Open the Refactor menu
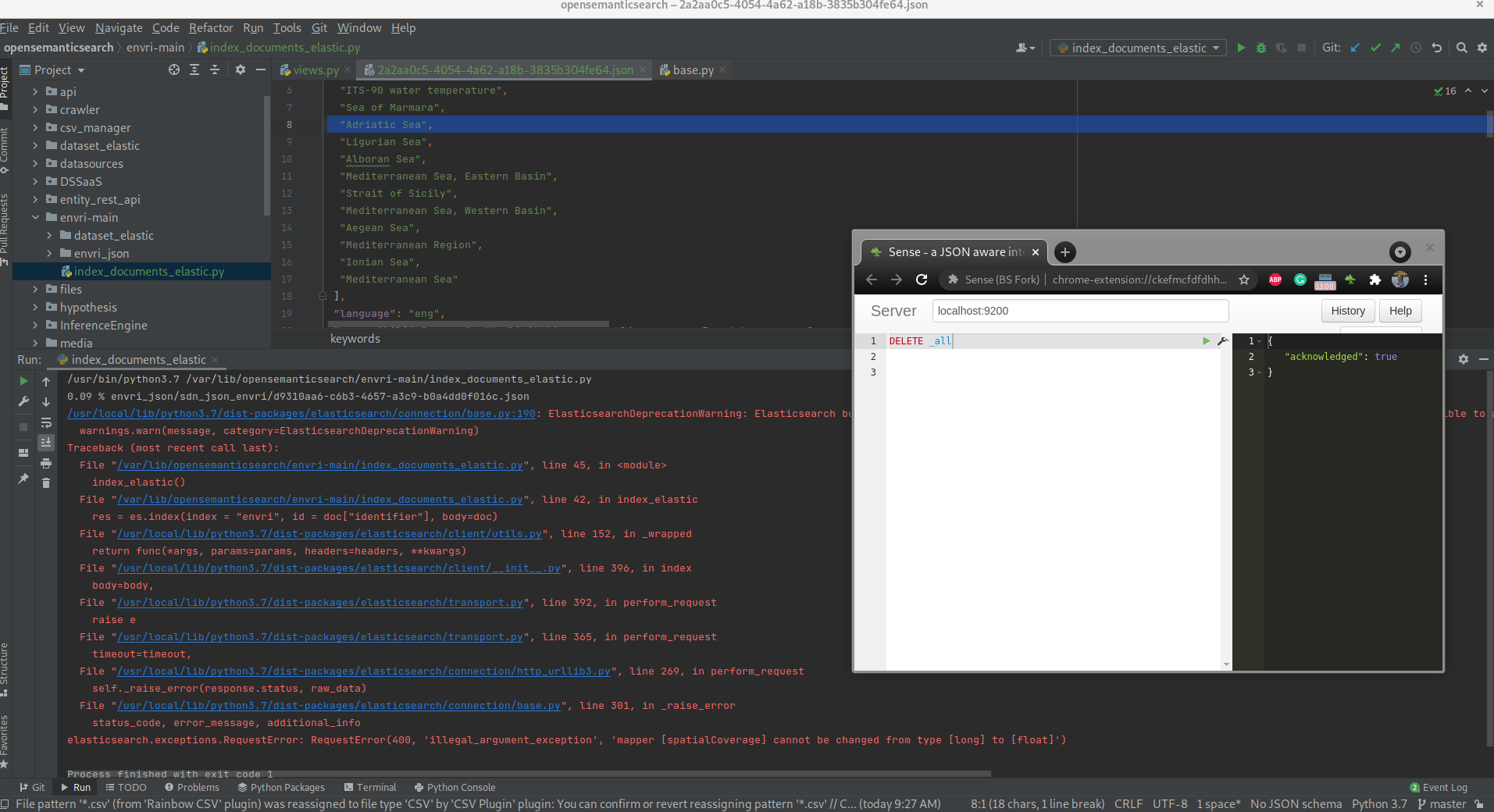This screenshot has width=1494, height=812. point(211,28)
